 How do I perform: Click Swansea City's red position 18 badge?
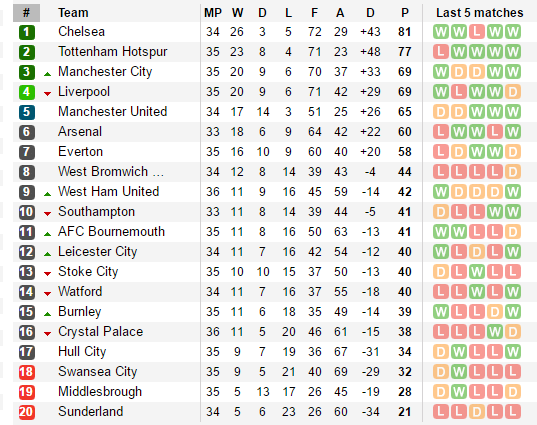(x=27, y=372)
